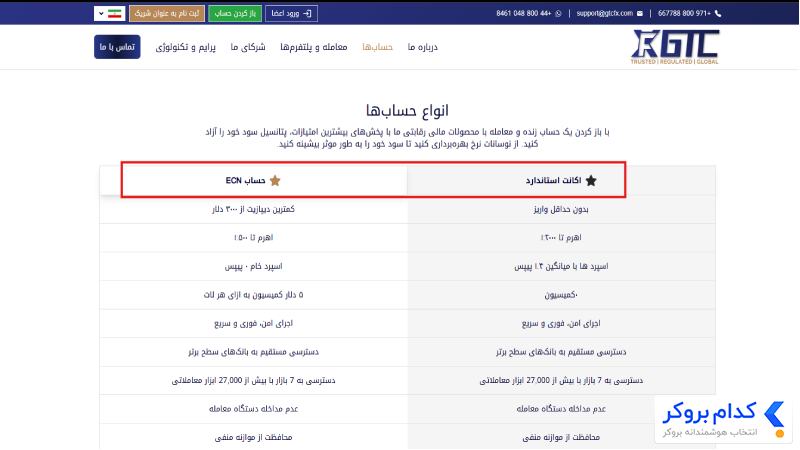This screenshot has width=800, height=450.
Task: Click the black star next to اکانت استاندارد
Action: pos(591,181)
